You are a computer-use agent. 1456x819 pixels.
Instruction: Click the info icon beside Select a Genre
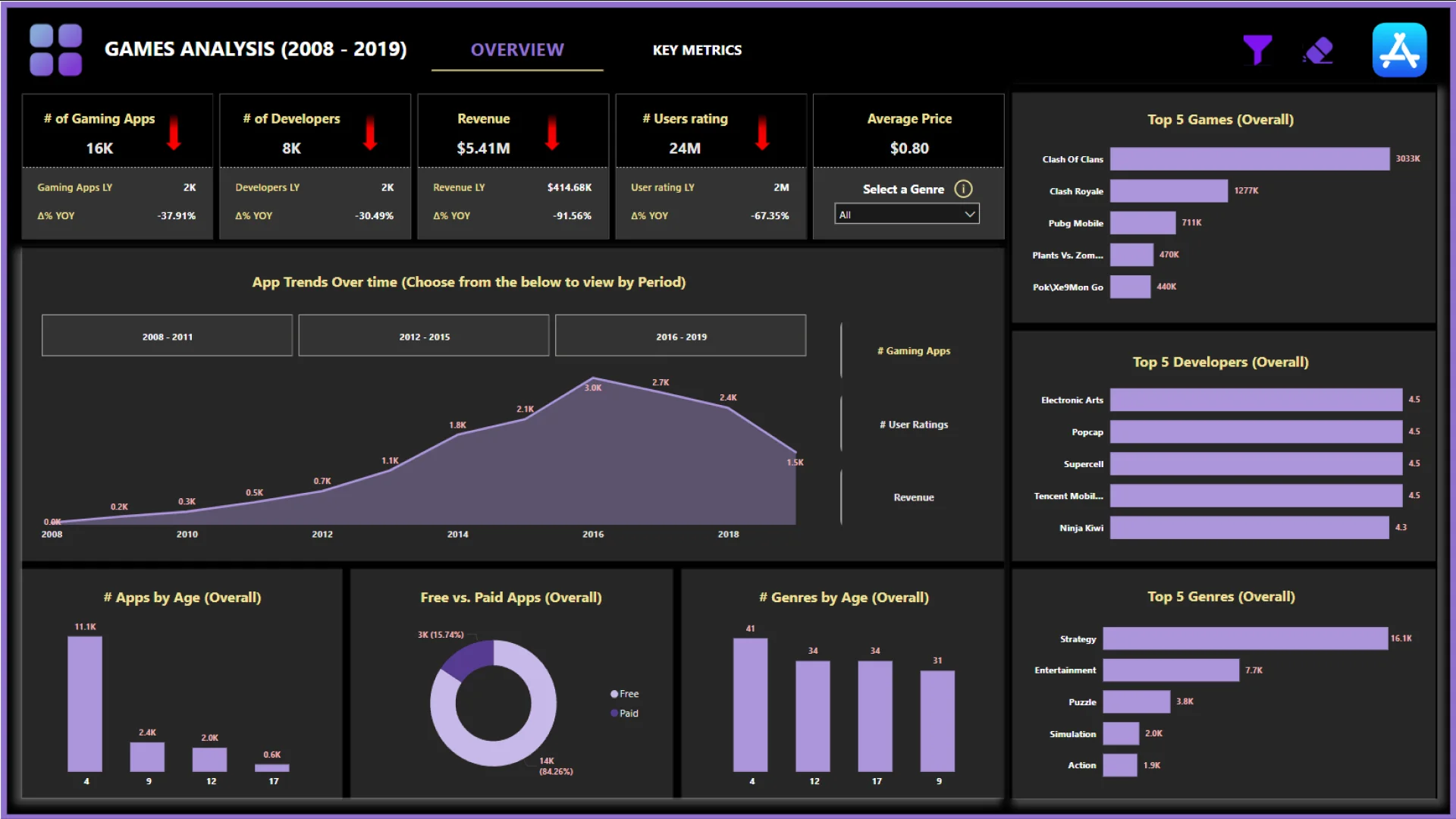963,189
